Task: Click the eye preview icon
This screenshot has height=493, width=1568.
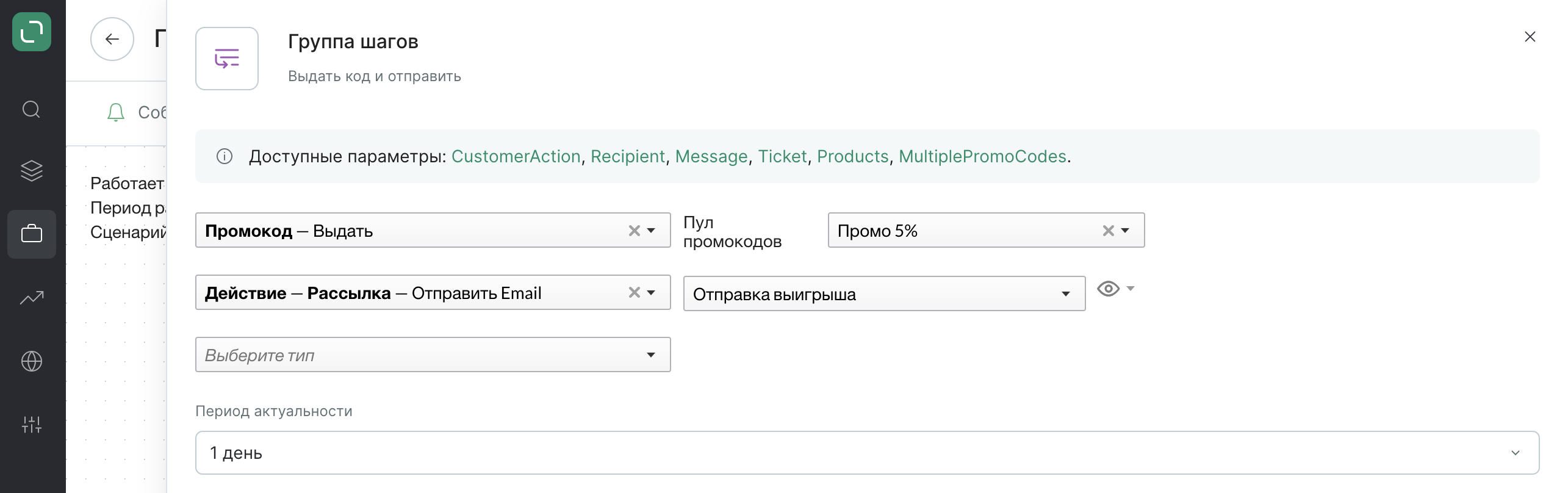Action: (x=1108, y=289)
